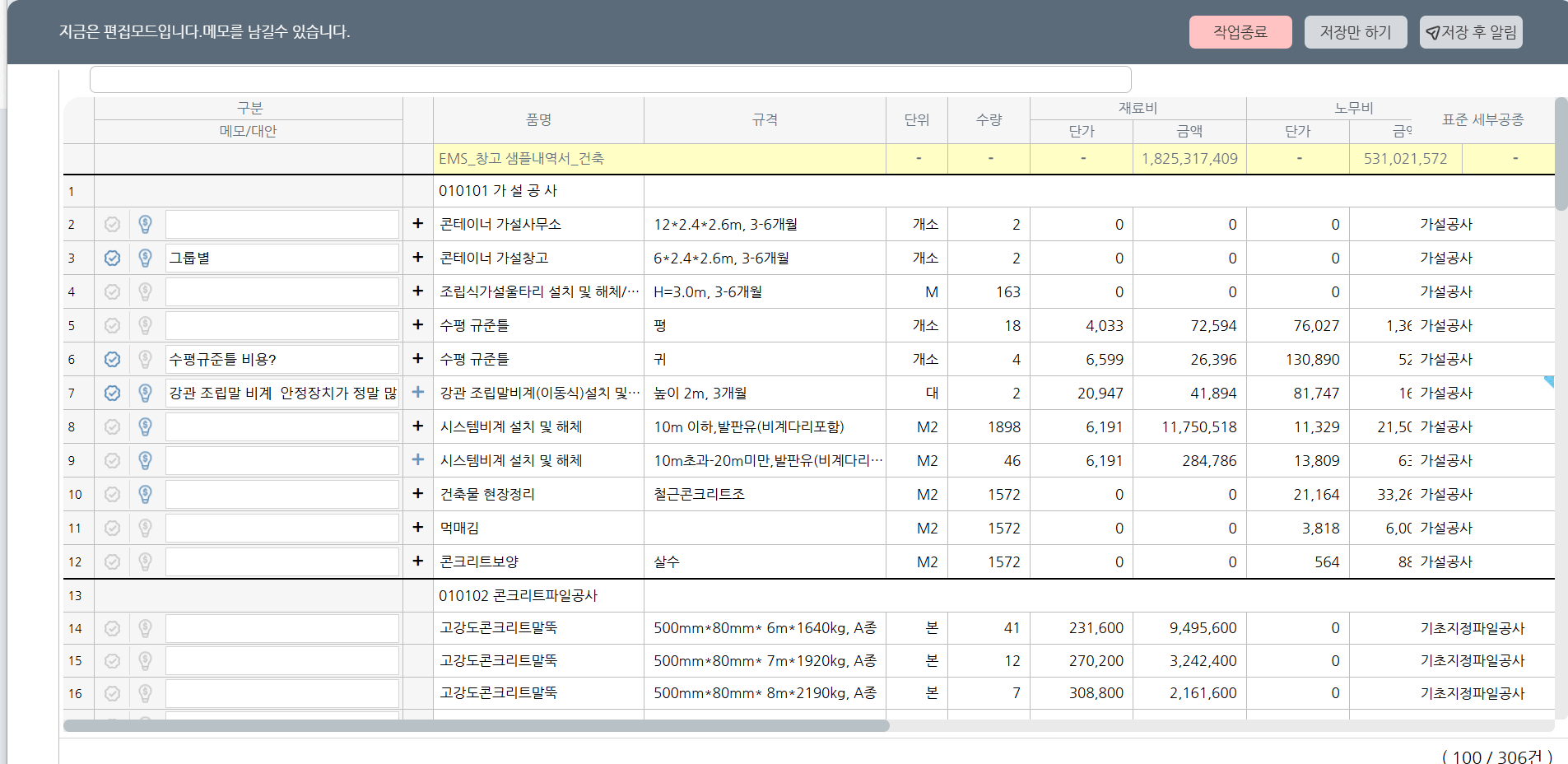The width and height of the screenshot is (1568, 764).
Task: Click total amount 1,825,317,409
Action: (1189, 159)
